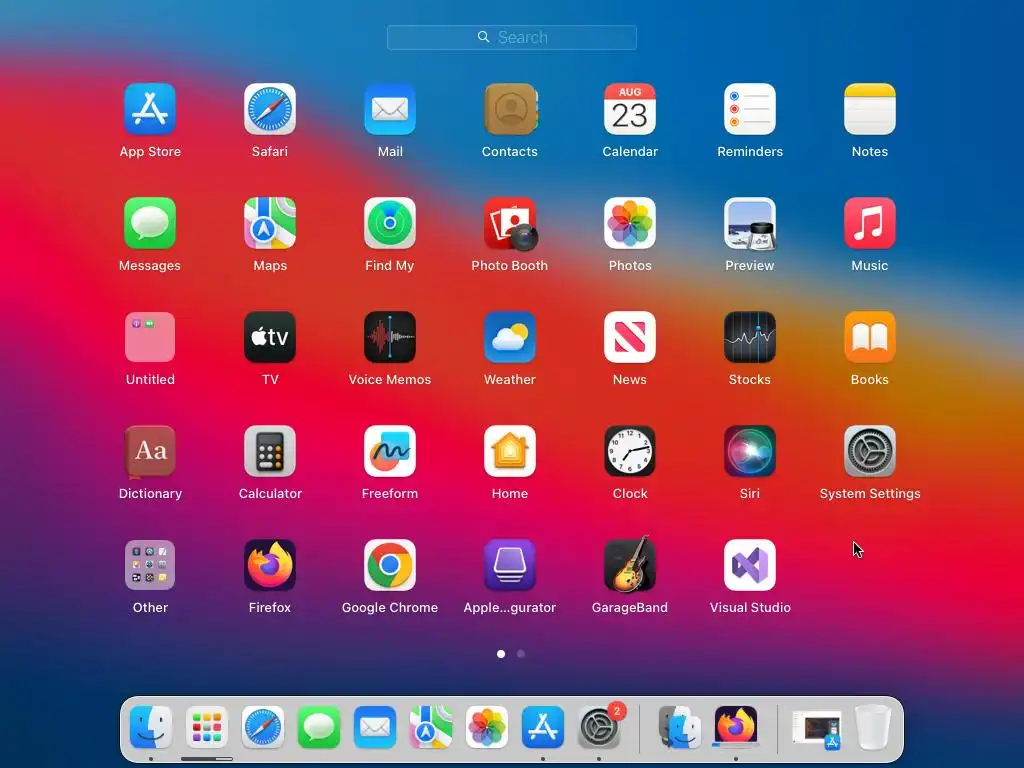
Task: Open System Settings with badge in Dock
Action: pyautogui.click(x=599, y=727)
